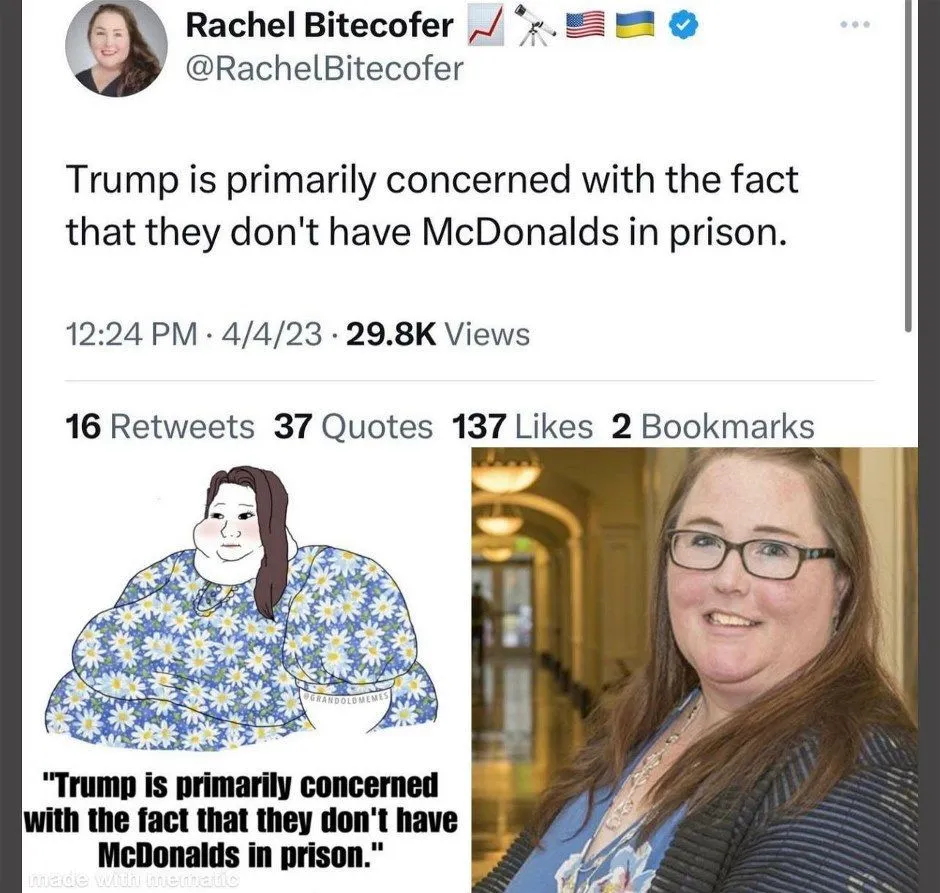Open the photo of woman with glasses
The width and height of the screenshot is (940, 893).
[695, 669]
